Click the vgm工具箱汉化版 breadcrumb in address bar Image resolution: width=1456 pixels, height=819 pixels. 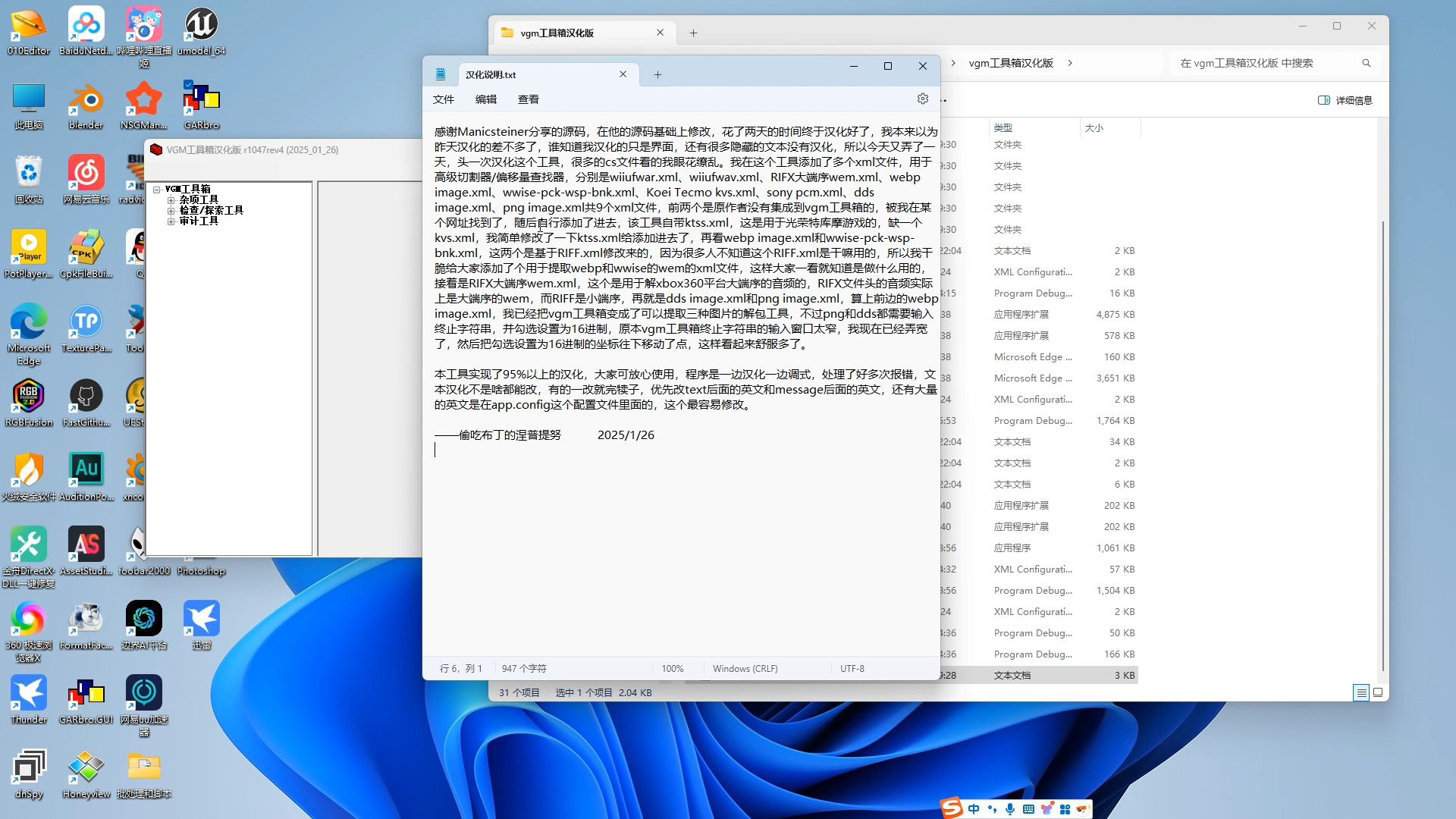coord(1011,63)
